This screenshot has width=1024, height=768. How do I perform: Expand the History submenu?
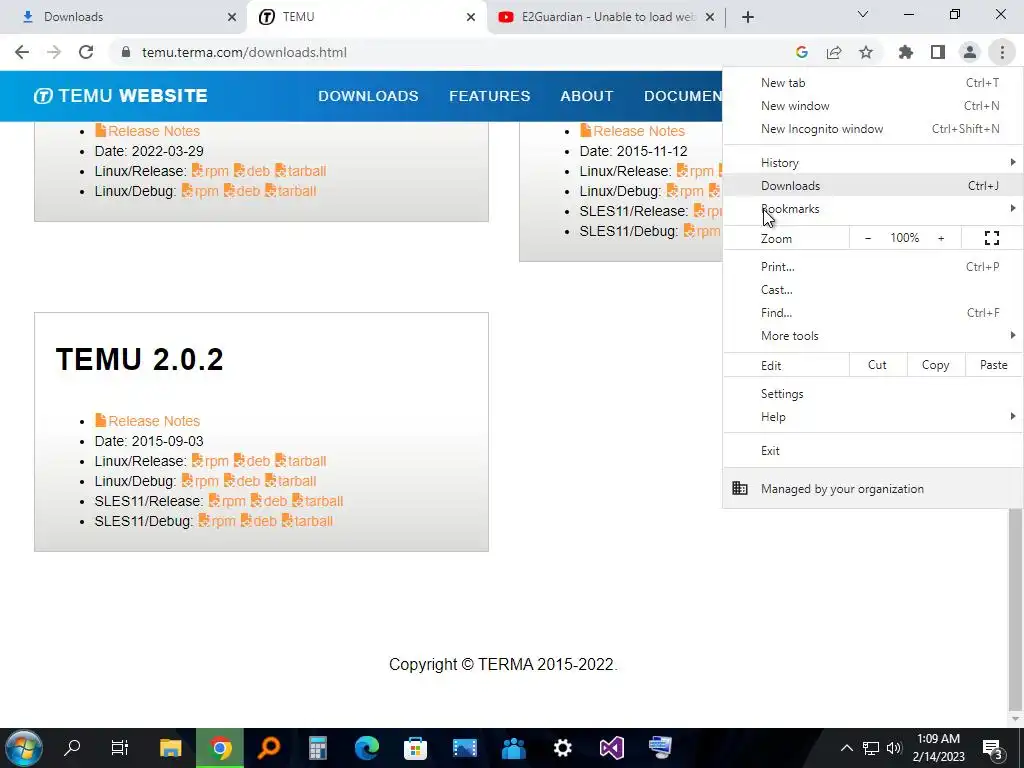(873, 163)
